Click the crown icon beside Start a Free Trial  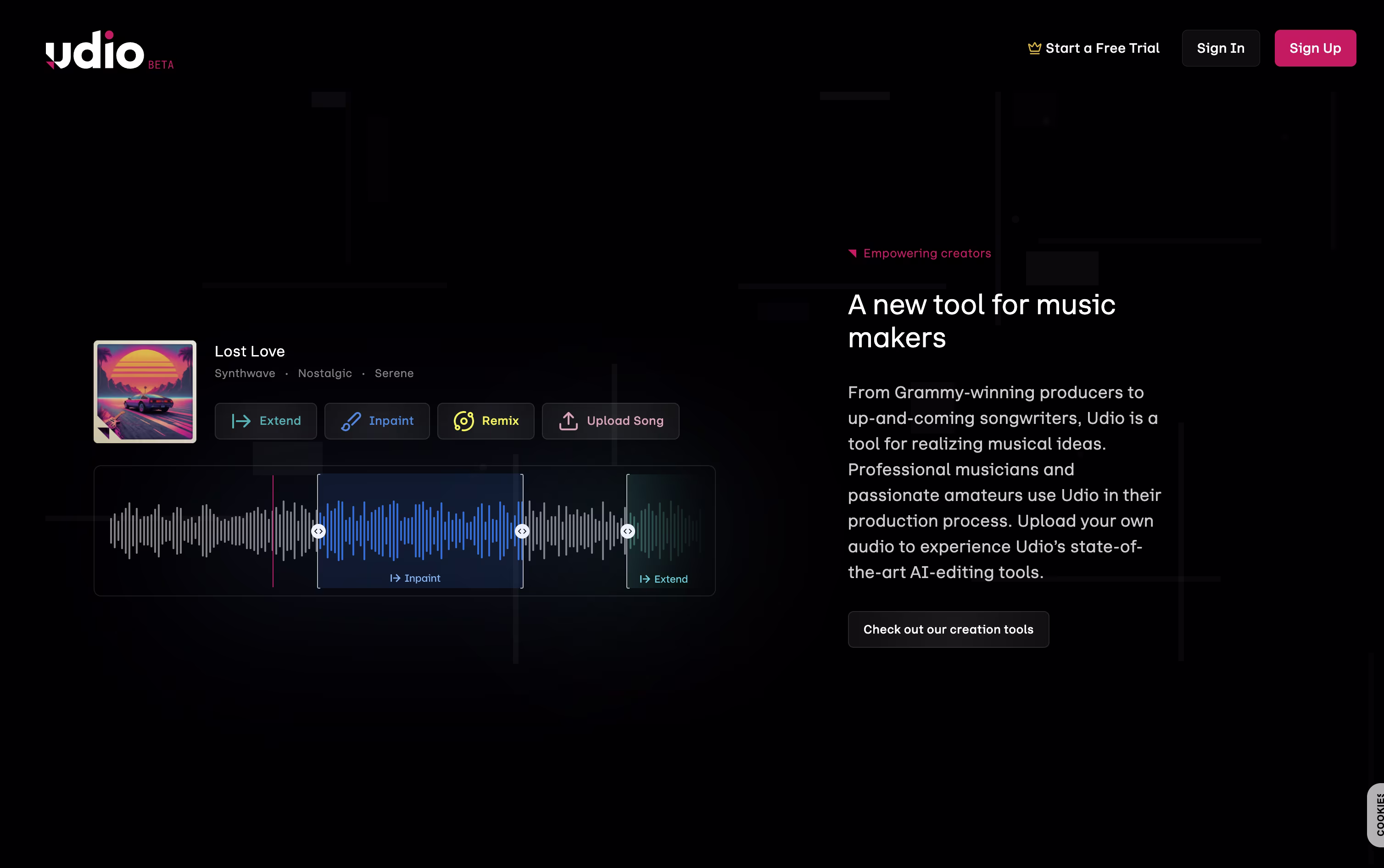coord(1034,48)
